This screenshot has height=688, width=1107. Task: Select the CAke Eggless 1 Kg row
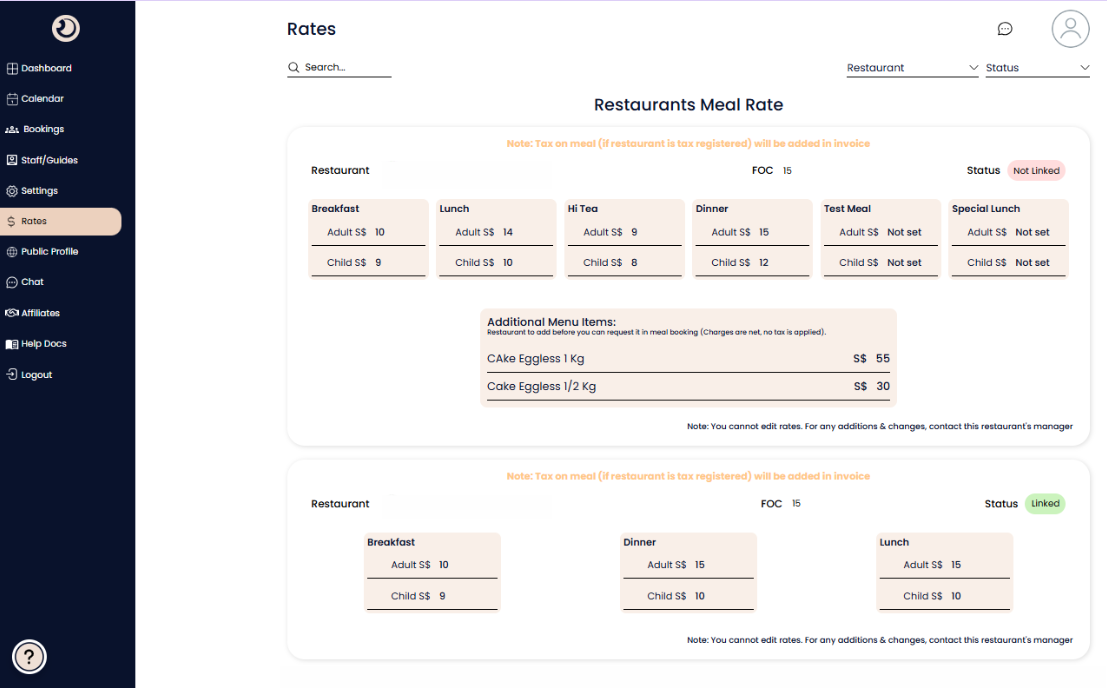click(688, 359)
